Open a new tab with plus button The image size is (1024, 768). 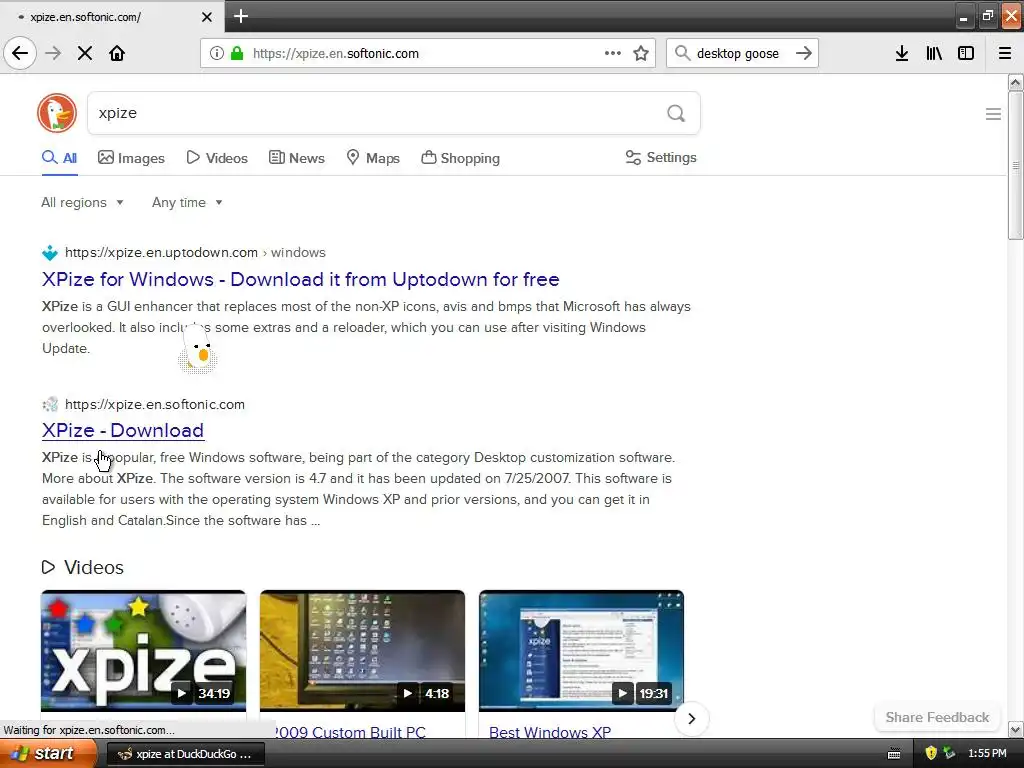tap(241, 16)
